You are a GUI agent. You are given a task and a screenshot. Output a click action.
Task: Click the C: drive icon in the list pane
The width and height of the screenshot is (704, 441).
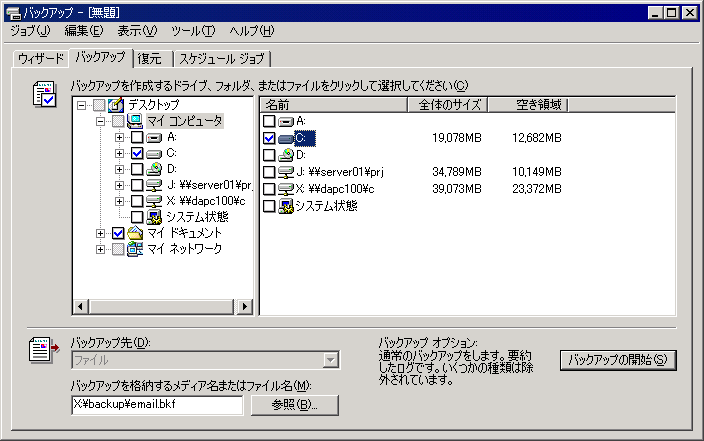286,138
